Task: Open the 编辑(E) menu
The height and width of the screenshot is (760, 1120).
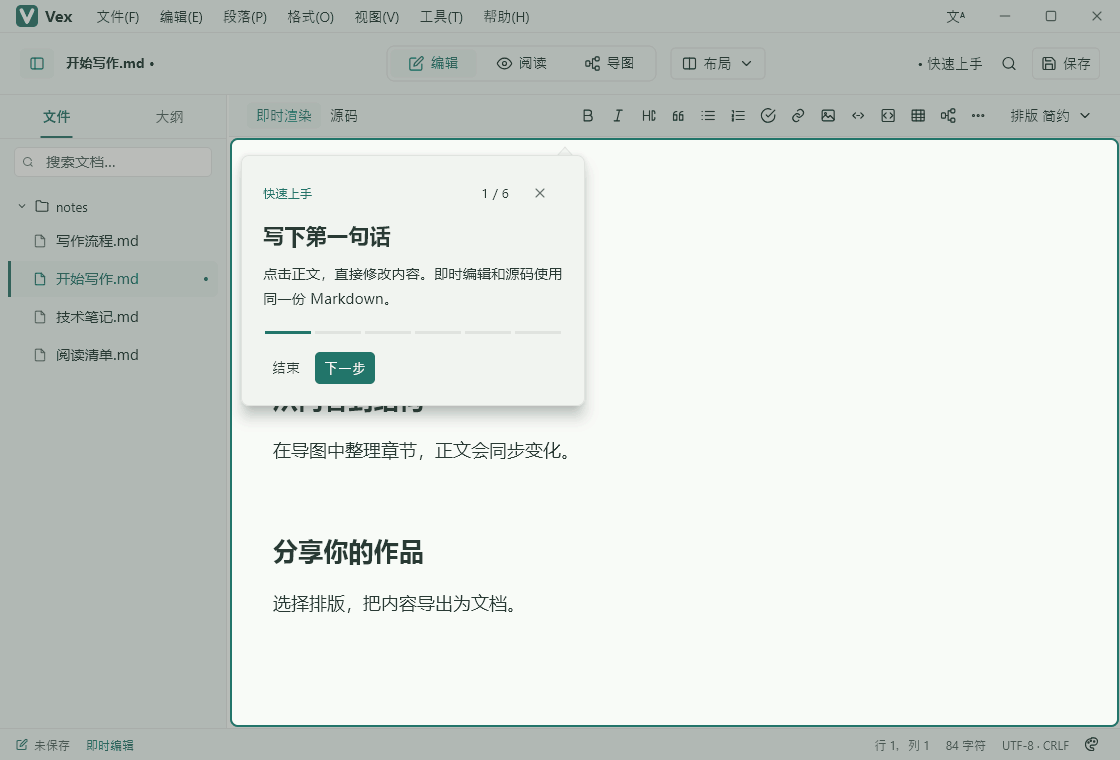Action: tap(181, 16)
